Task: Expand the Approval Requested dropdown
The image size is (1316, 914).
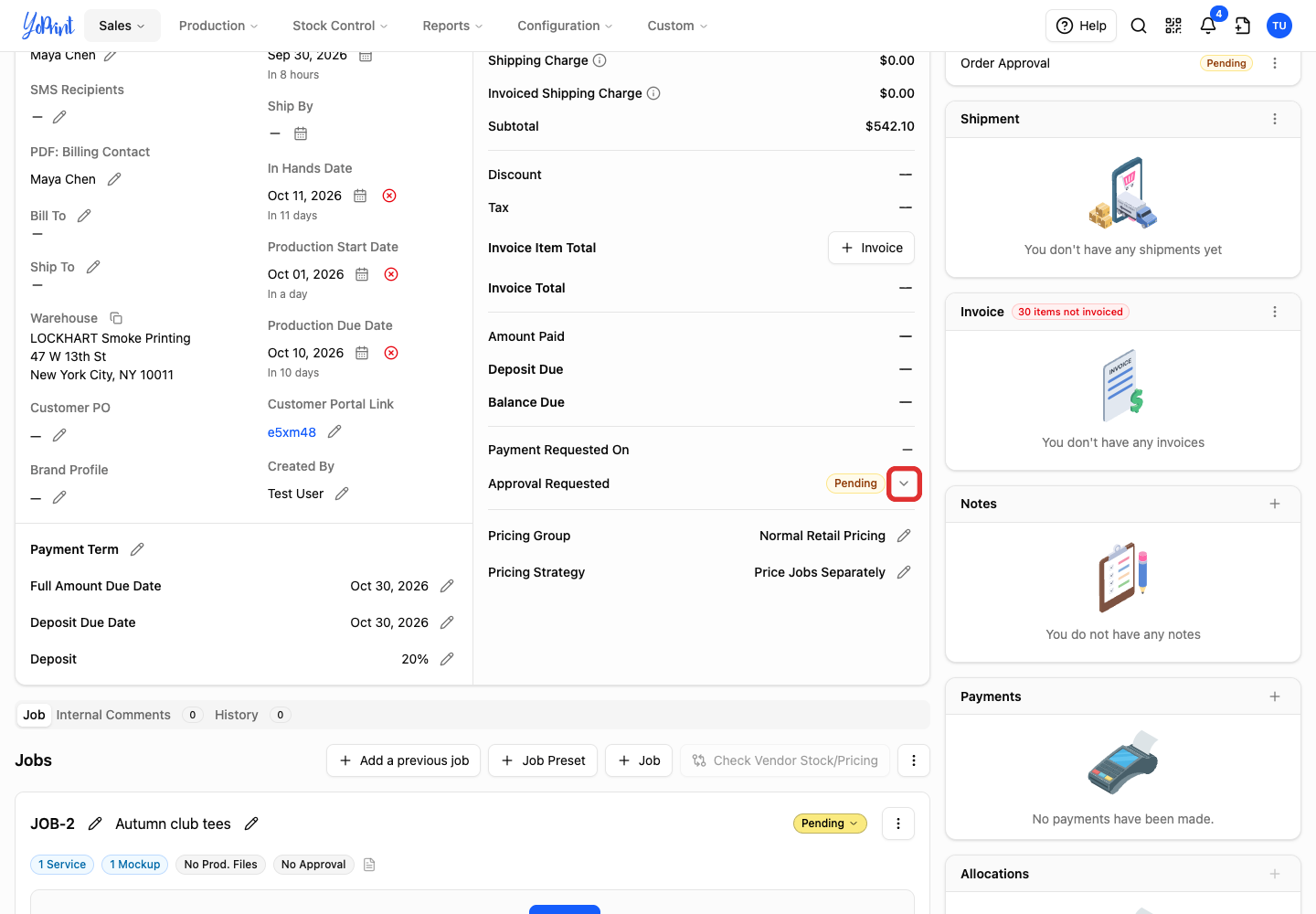Action: click(904, 484)
